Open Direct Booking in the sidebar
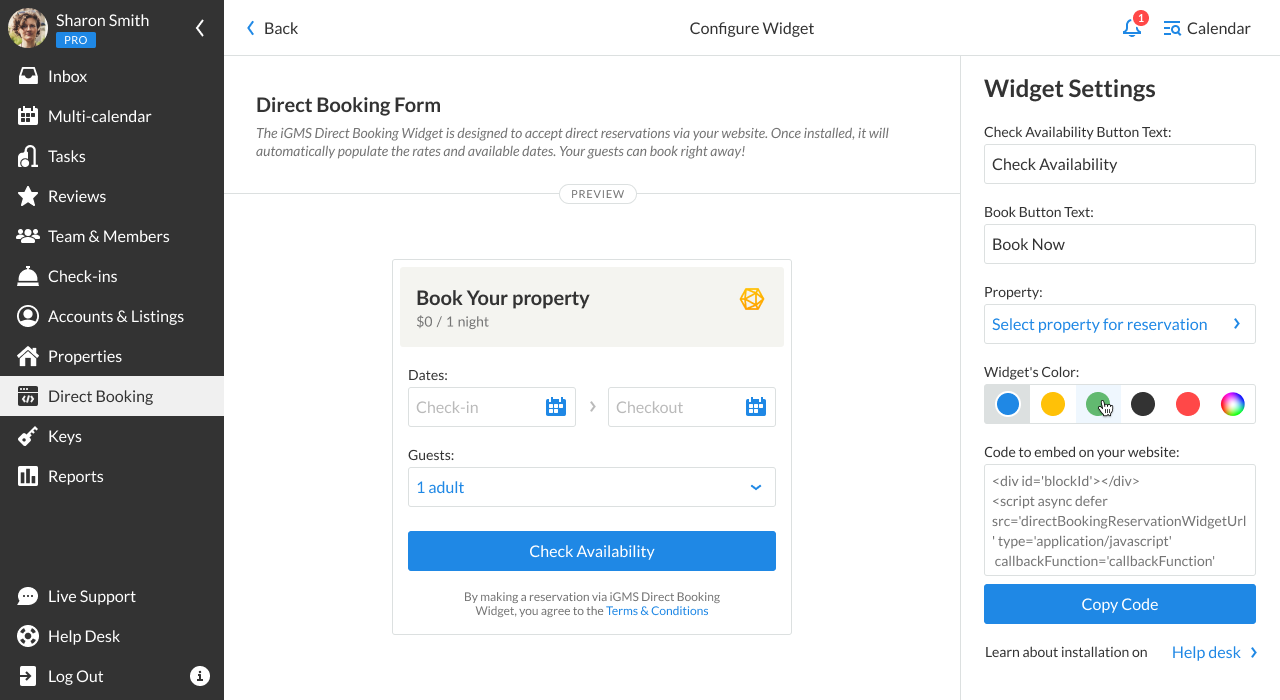 click(x=112, y=396)
